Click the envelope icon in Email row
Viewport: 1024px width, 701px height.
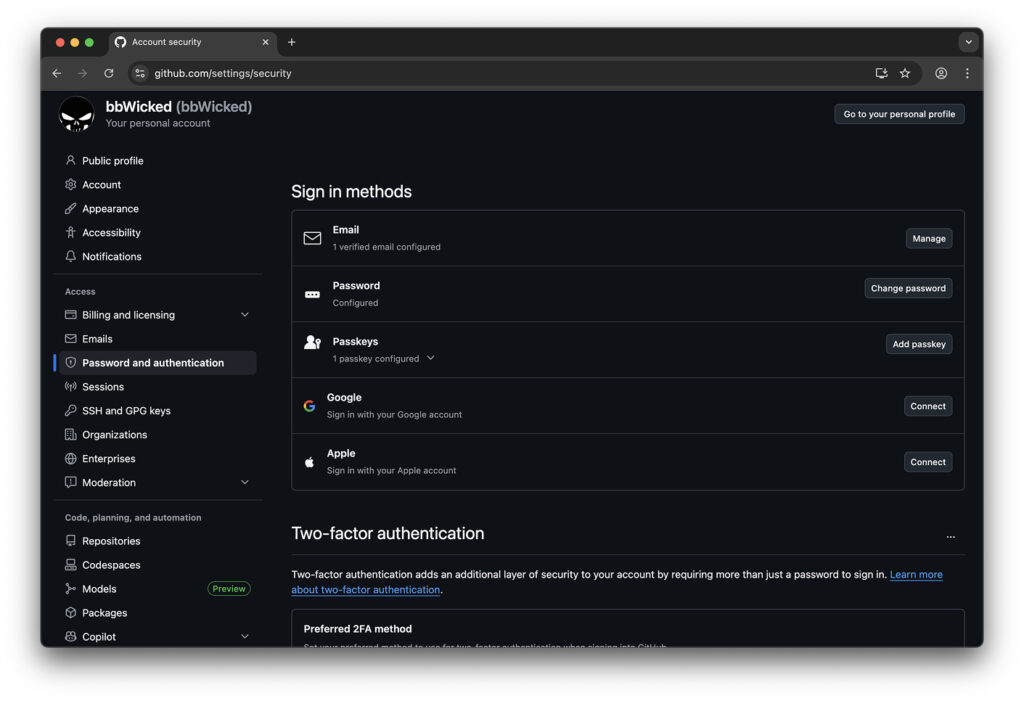click(312, 238)
